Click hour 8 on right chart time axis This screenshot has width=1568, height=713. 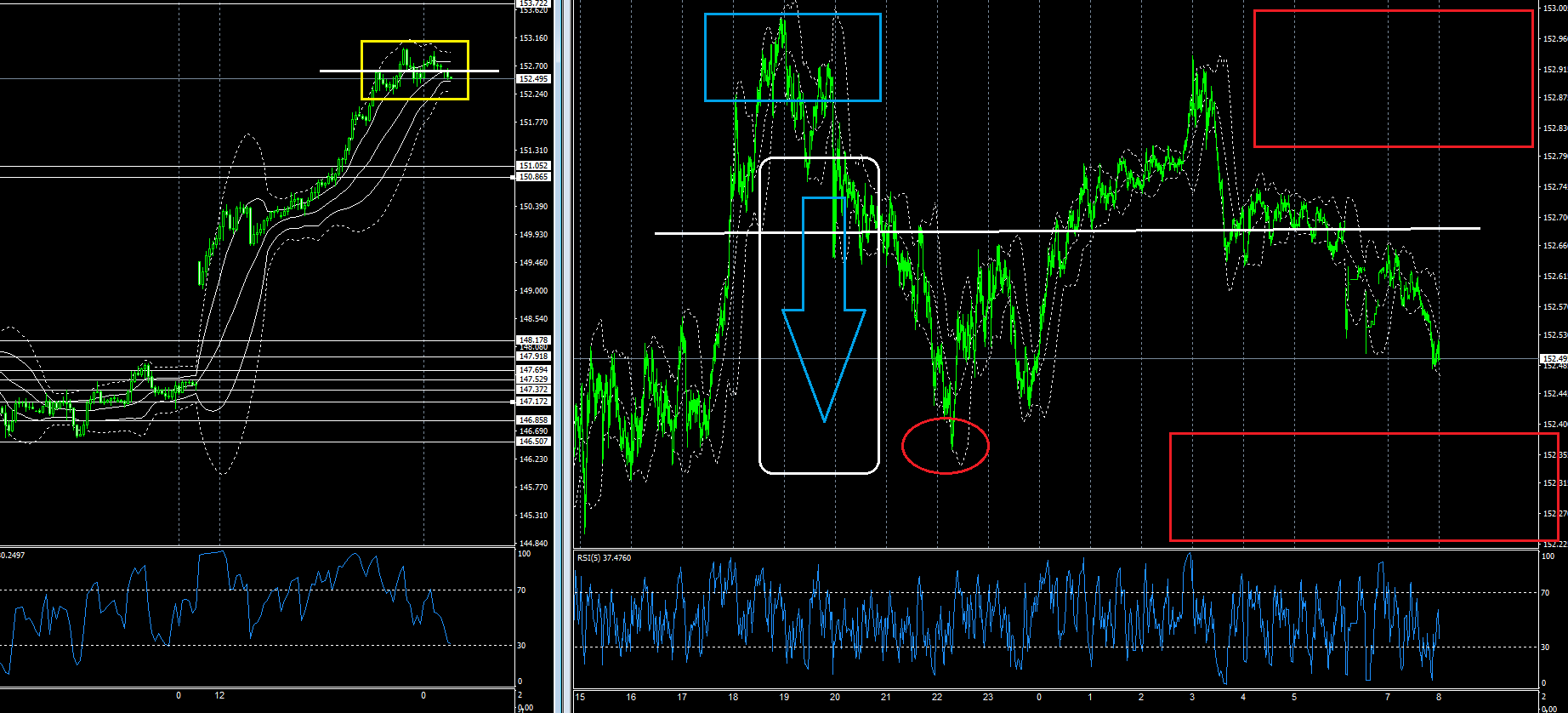(x=1439, y=697)
